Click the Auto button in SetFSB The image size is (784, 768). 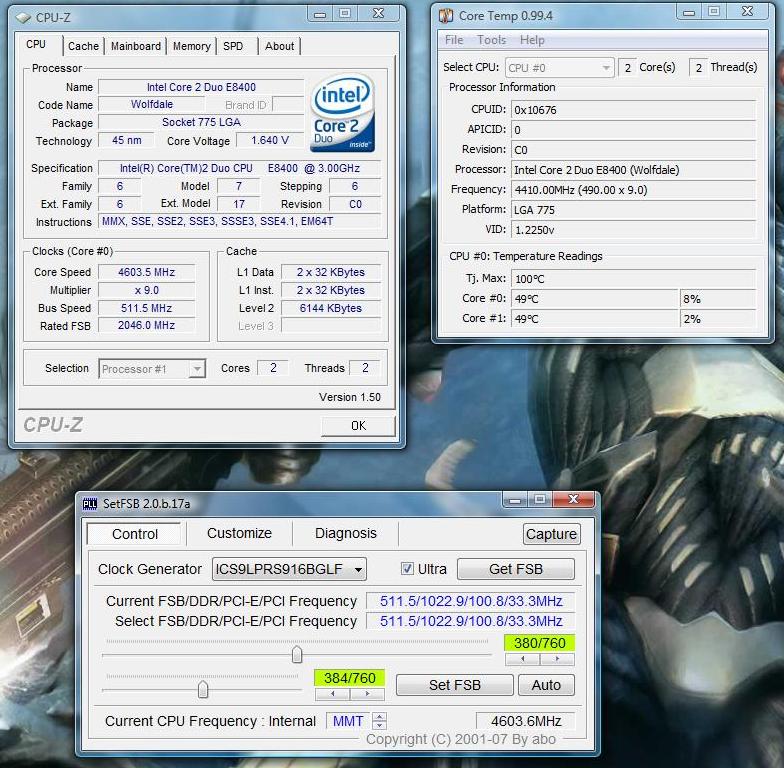(x=546, y=685)
